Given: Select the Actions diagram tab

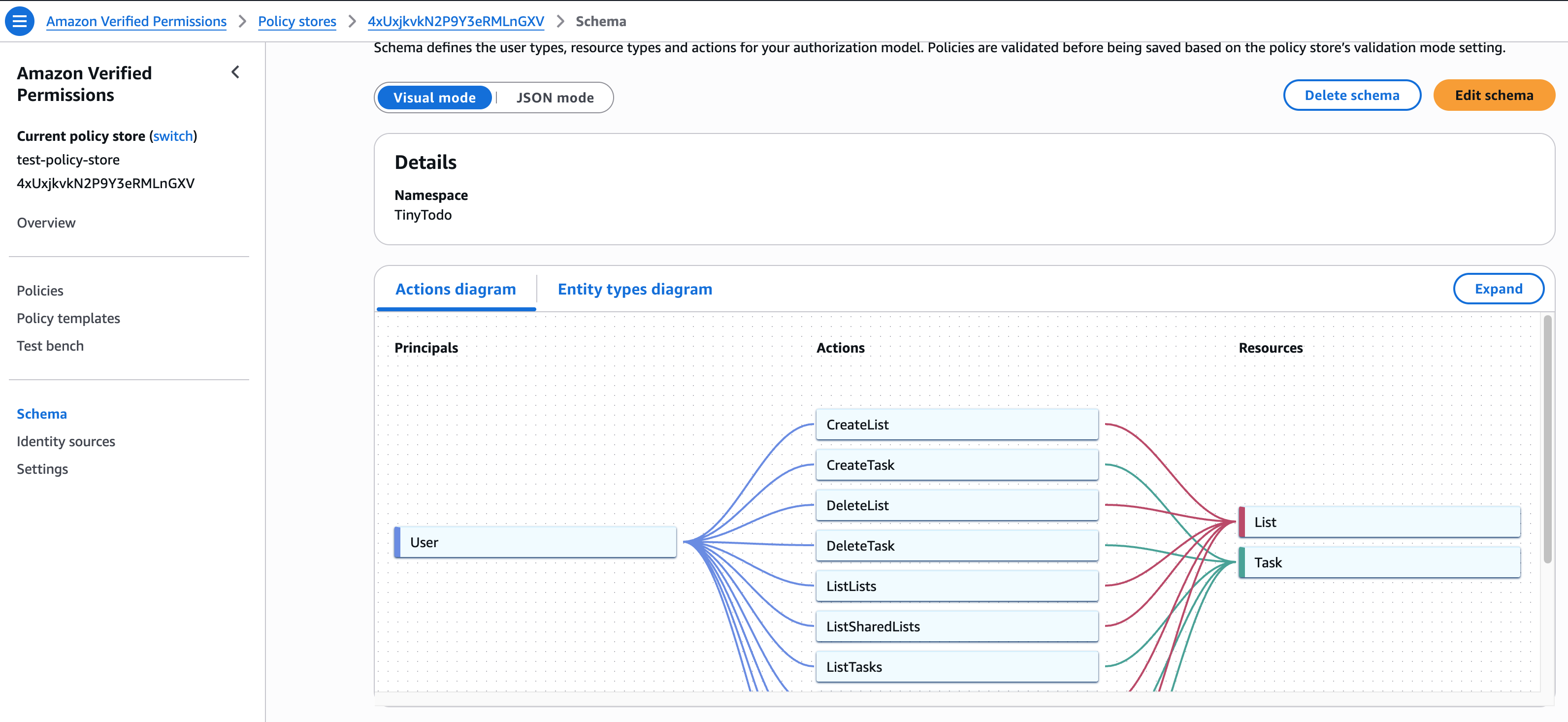Looking at the screenshot, I should coord(456,289).
